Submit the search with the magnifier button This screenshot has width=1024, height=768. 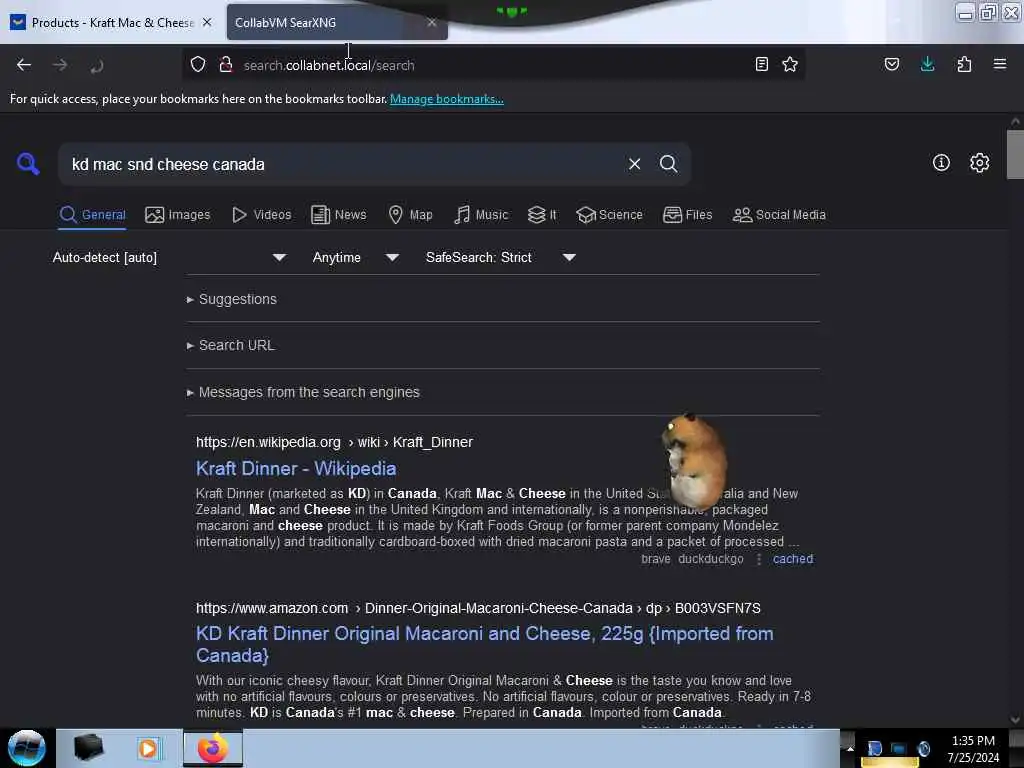point(669,164)
